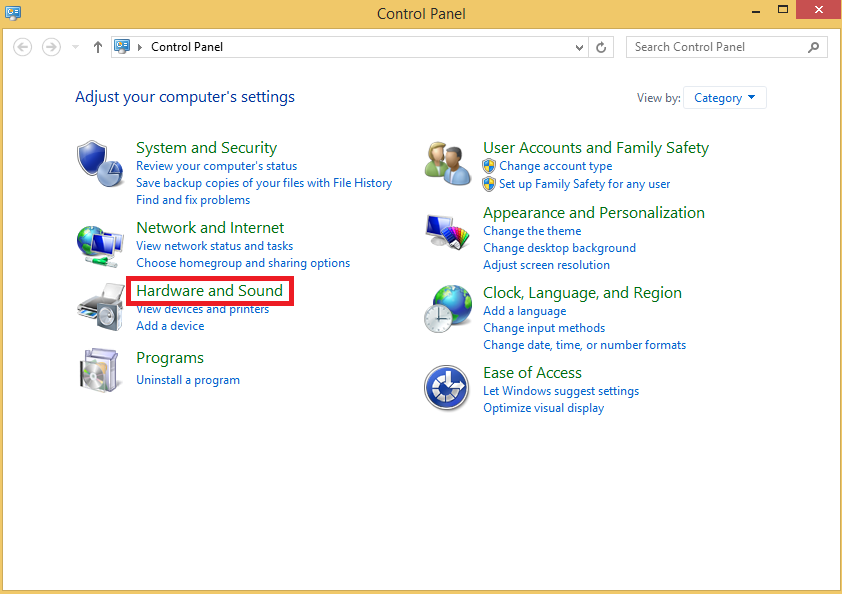
Task: Open the Clock, Language, and Region globe icon
Action: (448, 309)
